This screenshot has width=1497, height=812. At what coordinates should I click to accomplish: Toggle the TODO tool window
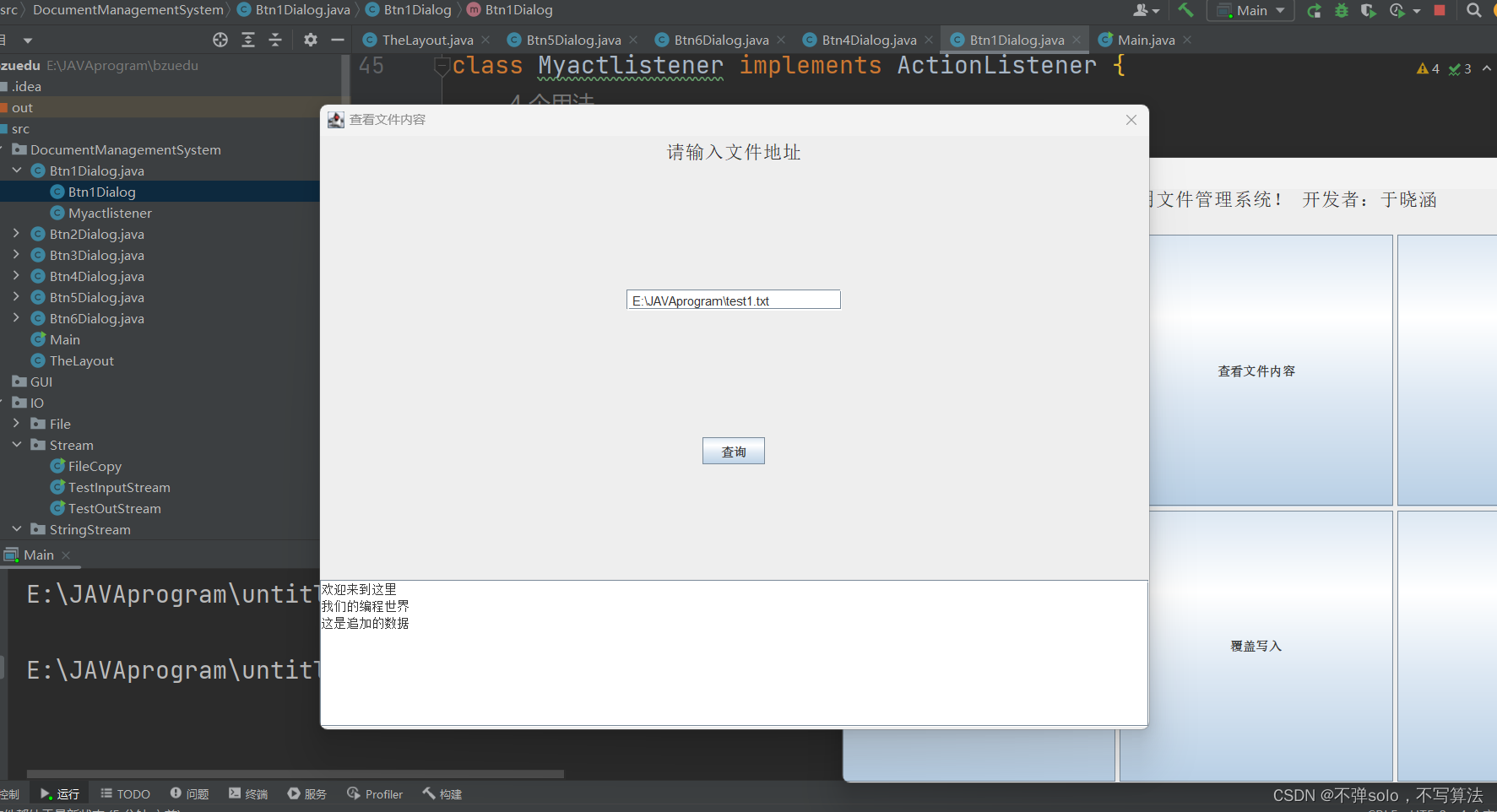coord(124,793)
